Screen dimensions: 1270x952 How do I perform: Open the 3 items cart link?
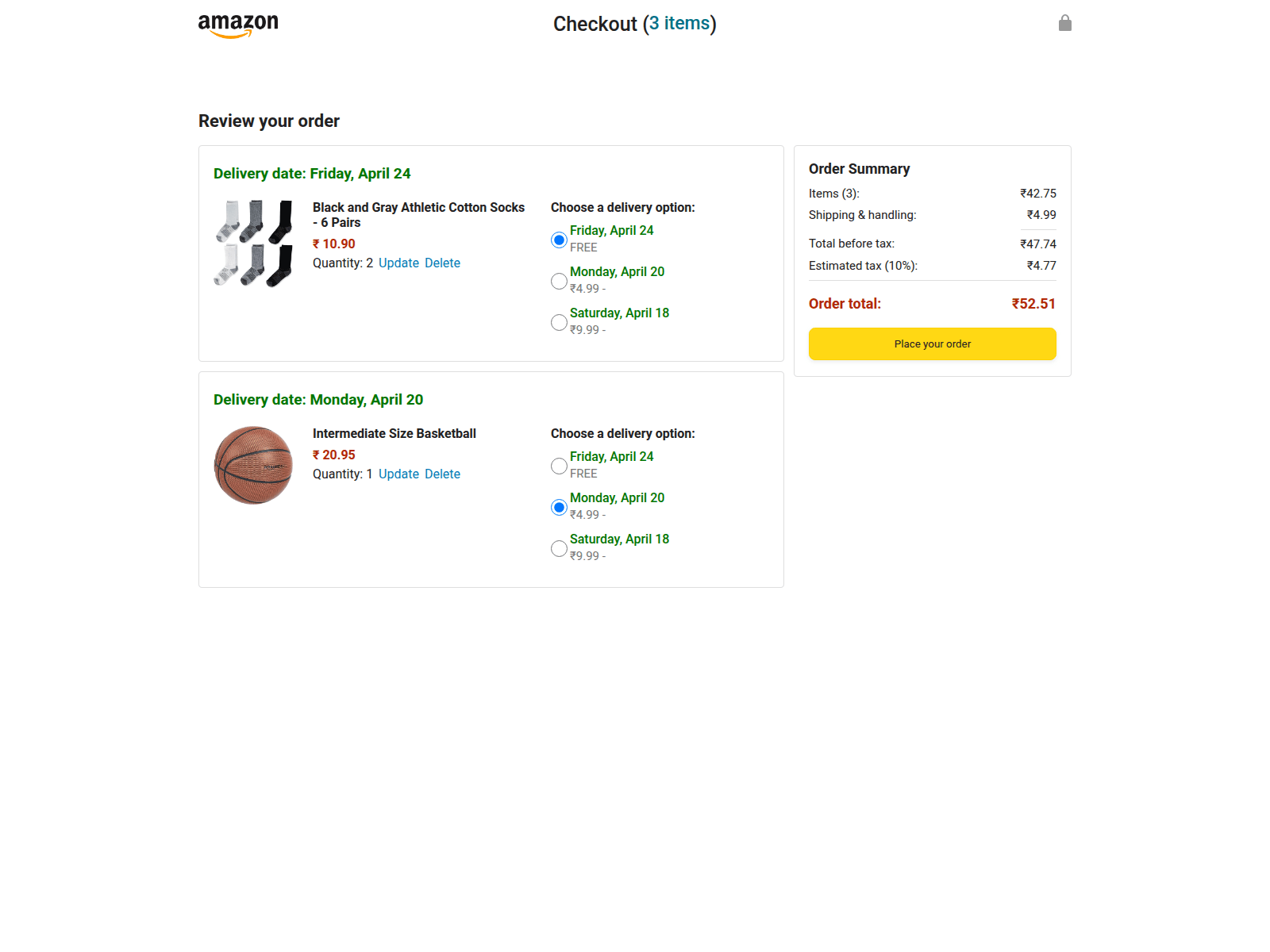tap(679, 24)
